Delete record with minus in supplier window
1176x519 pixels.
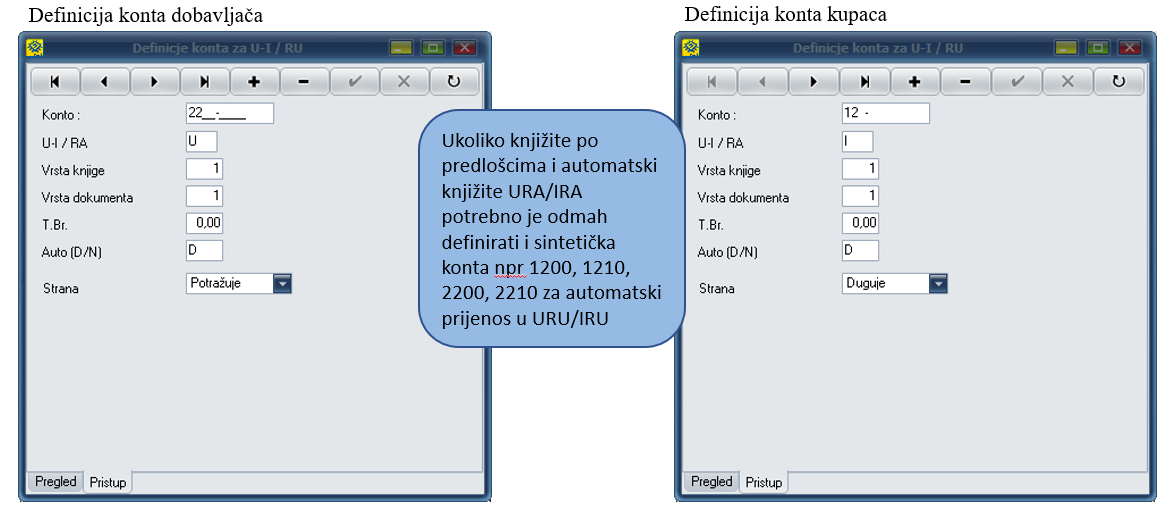[305, 81]
